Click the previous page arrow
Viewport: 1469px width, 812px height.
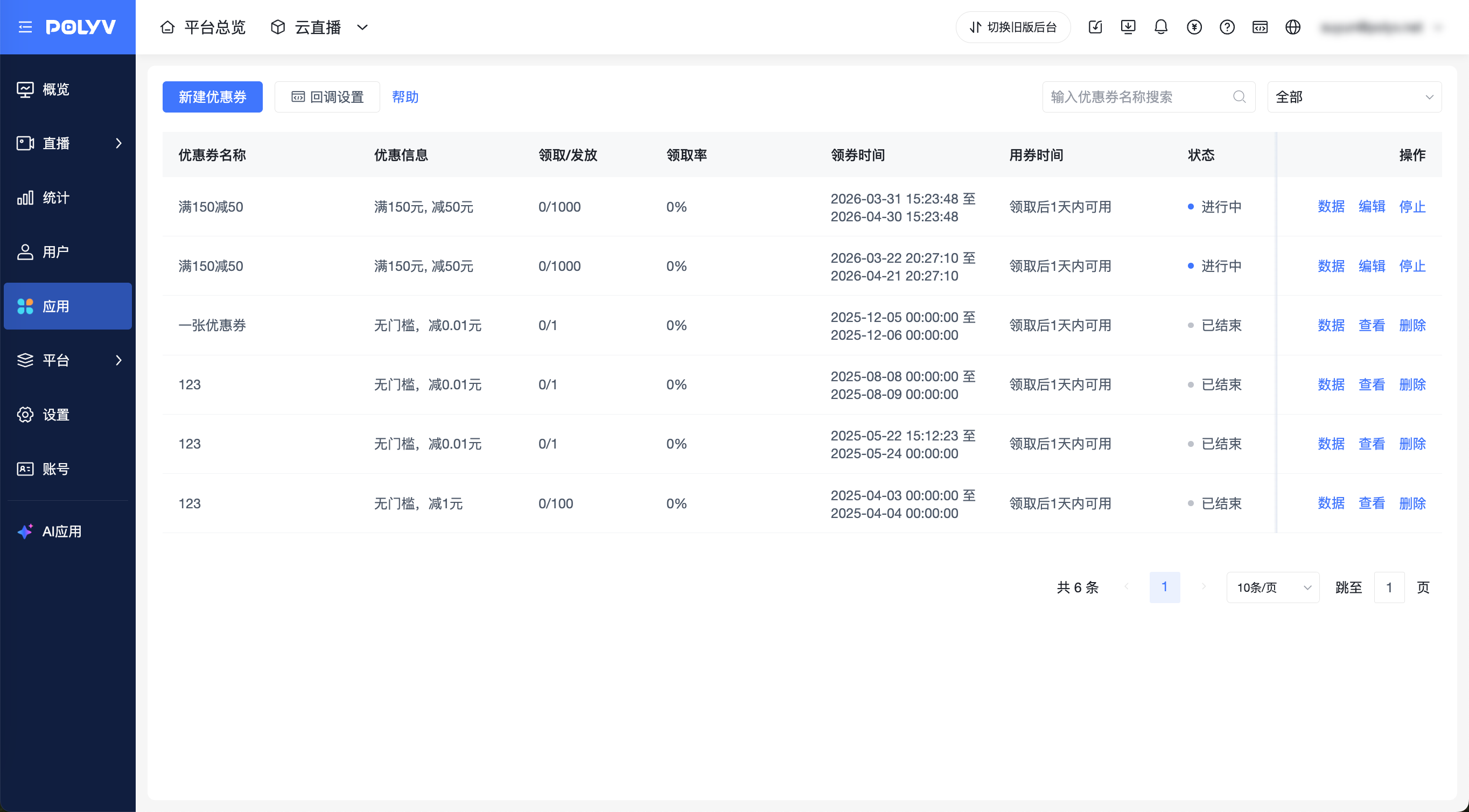pyautogui.click(x=1127, y=587)
